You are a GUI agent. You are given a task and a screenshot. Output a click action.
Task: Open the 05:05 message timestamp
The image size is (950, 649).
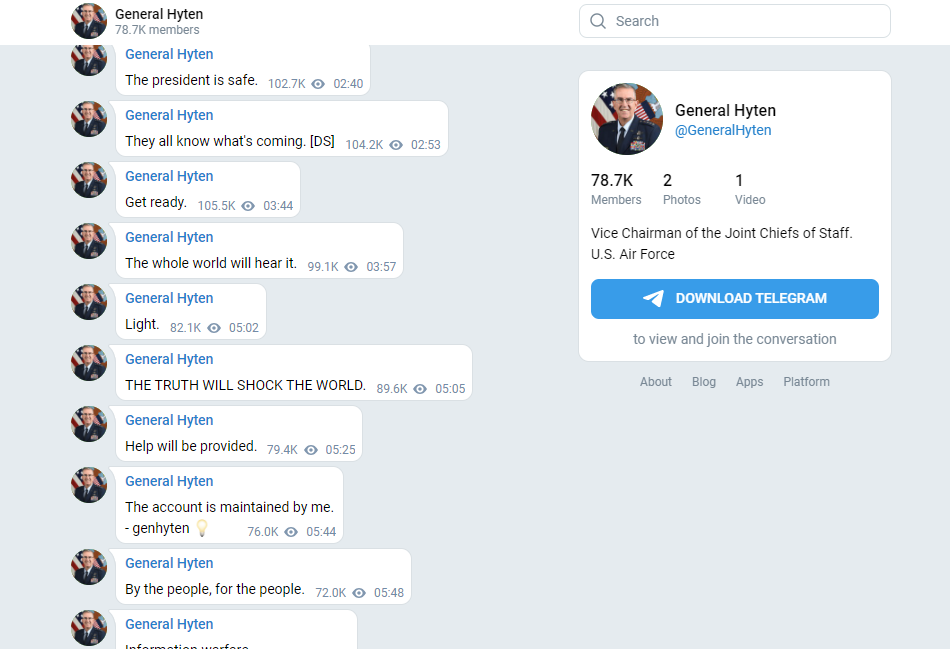click(x=450, y=389)
